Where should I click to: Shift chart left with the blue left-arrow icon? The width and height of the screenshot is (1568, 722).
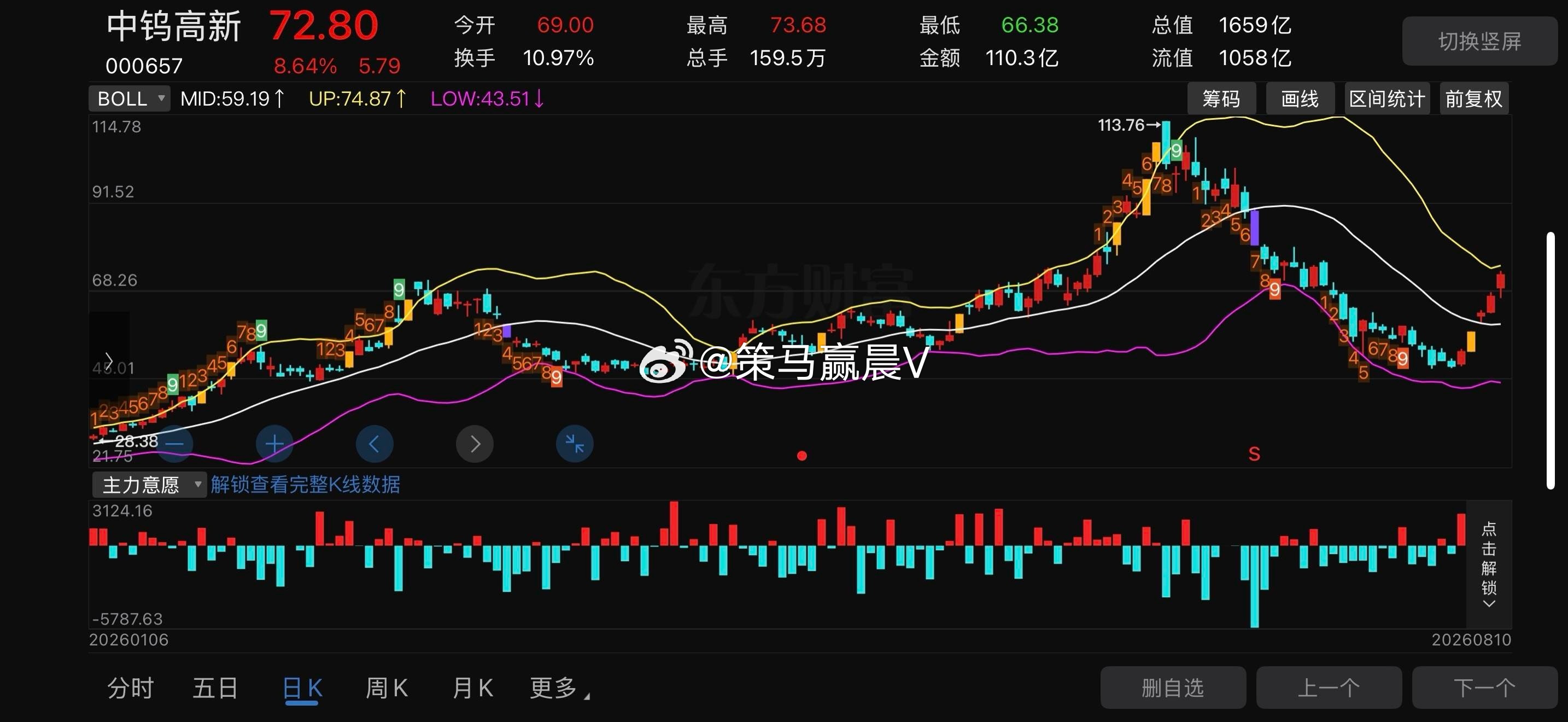pos(375,444)
